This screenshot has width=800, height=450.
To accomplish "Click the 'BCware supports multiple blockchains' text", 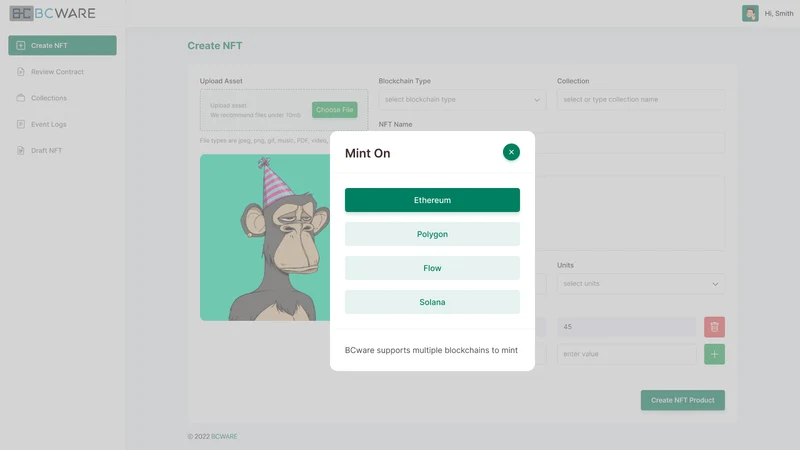I will 431,351.
